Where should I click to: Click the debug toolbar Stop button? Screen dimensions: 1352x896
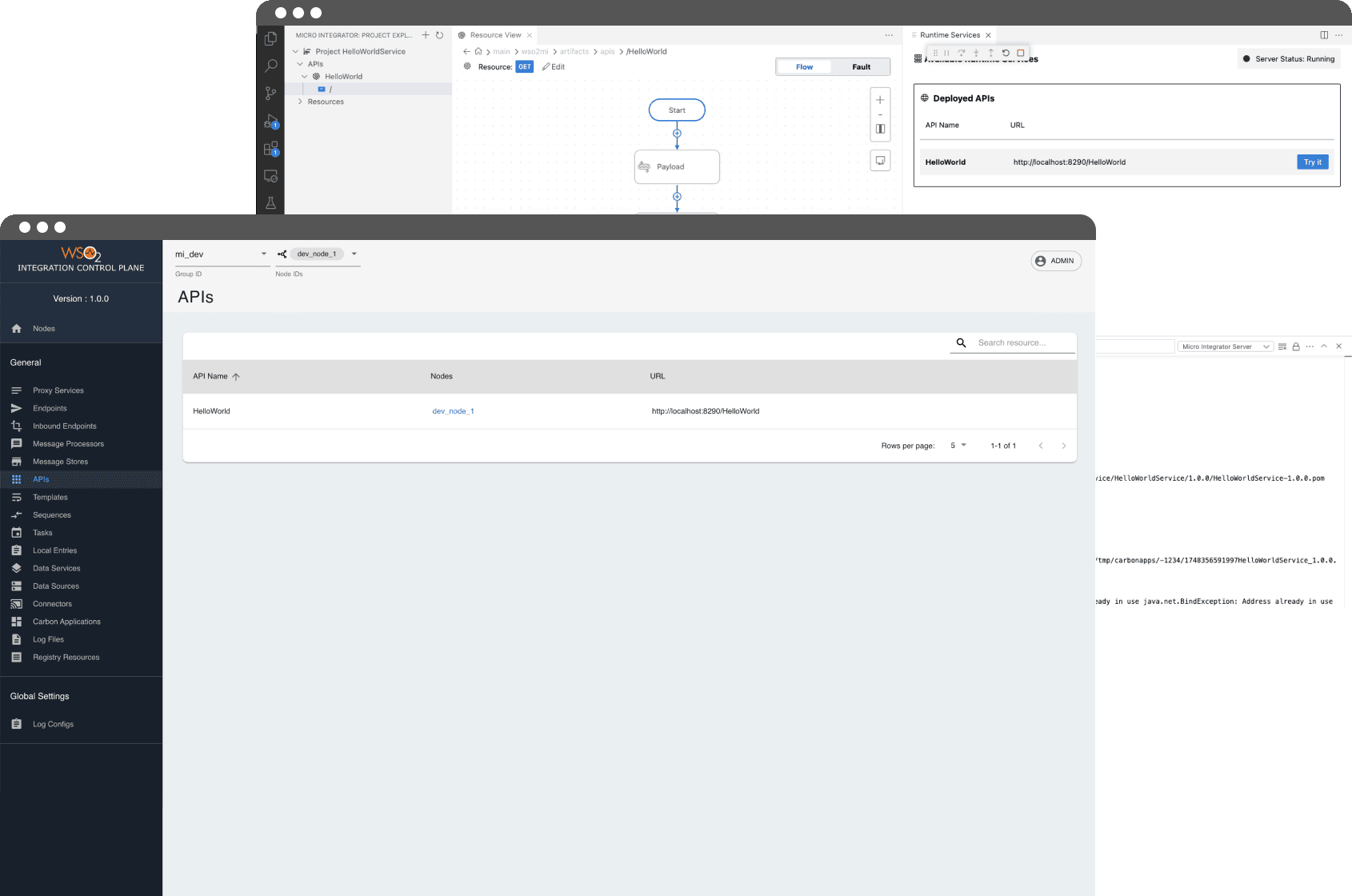pos(1021,53)
